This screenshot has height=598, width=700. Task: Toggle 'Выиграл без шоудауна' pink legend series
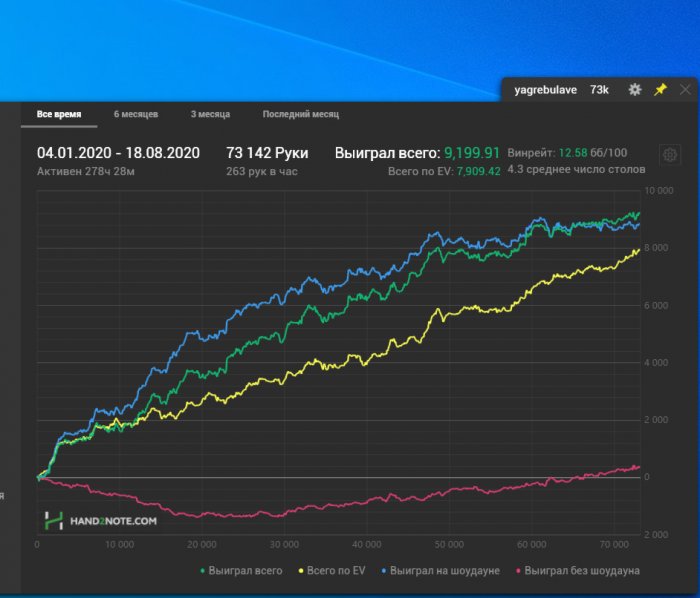(x=578, y=571)
